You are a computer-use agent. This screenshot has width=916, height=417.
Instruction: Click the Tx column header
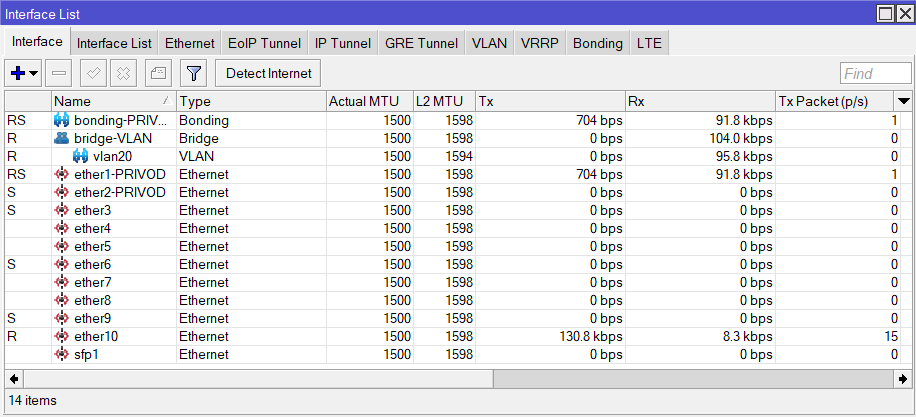click(550, 101)
